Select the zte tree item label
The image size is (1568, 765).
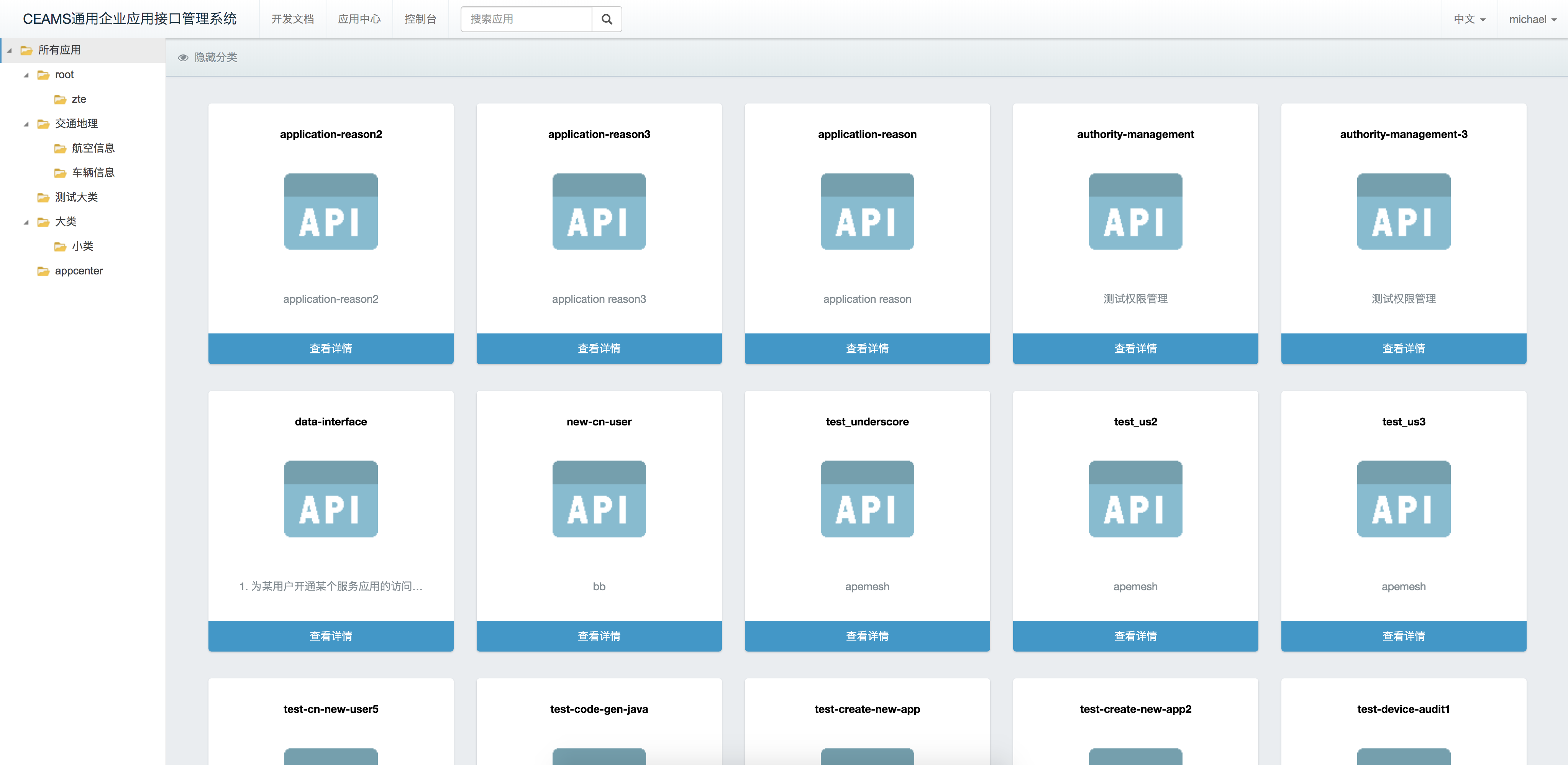coord(79,99)
